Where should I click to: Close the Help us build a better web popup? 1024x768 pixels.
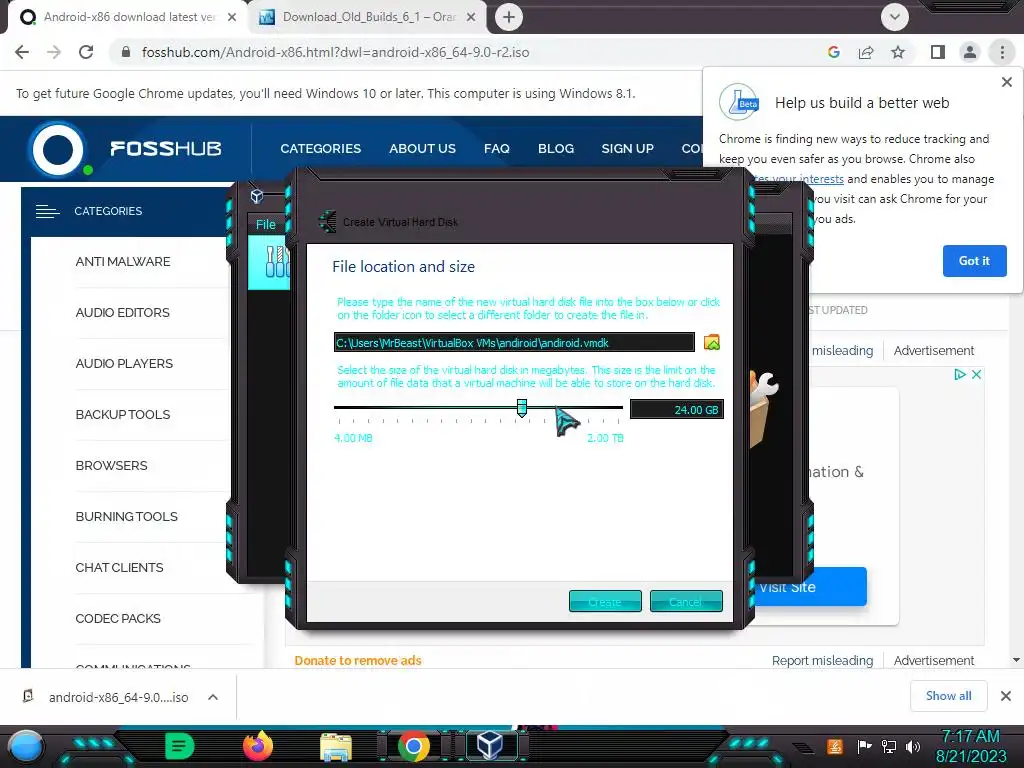coord(1006,82)
